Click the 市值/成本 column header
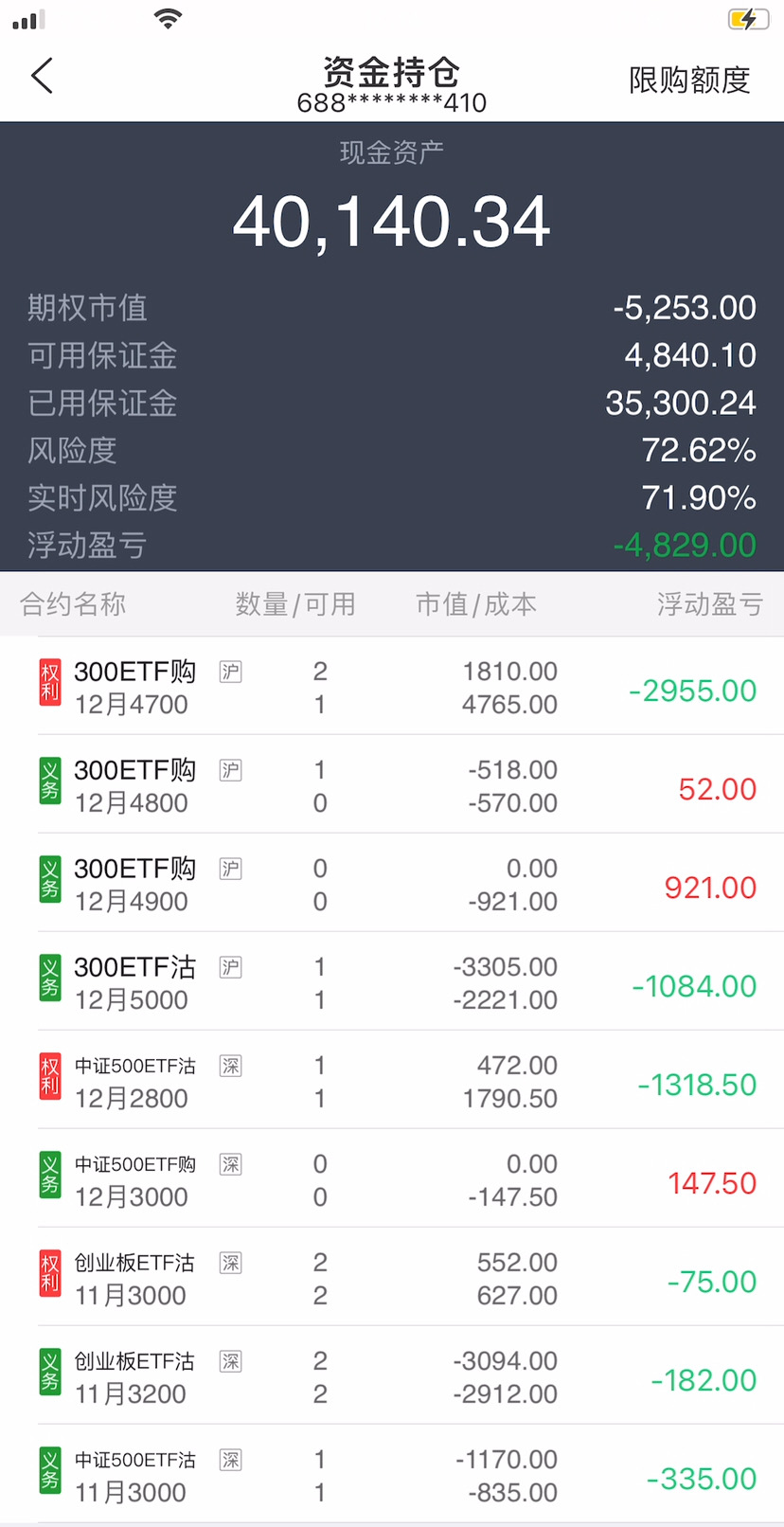Screen dimensions: 784x1527 click(x=476, y=604)
